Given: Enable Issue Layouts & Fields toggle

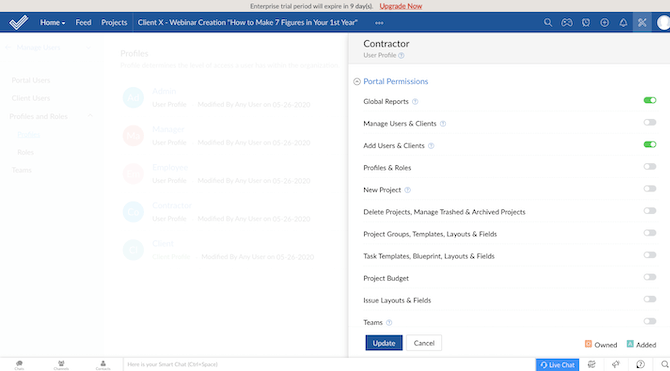Looking at the screenshot, I should (650, 299).
